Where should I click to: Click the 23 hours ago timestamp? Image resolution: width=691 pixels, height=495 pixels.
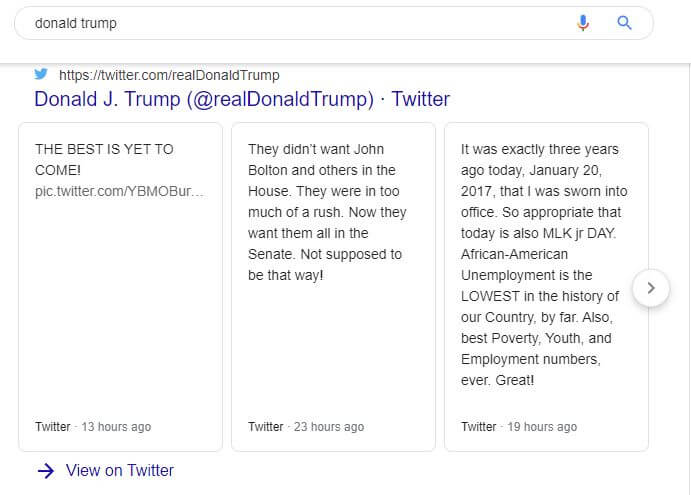pyautogui.click(x=329, y=427)
